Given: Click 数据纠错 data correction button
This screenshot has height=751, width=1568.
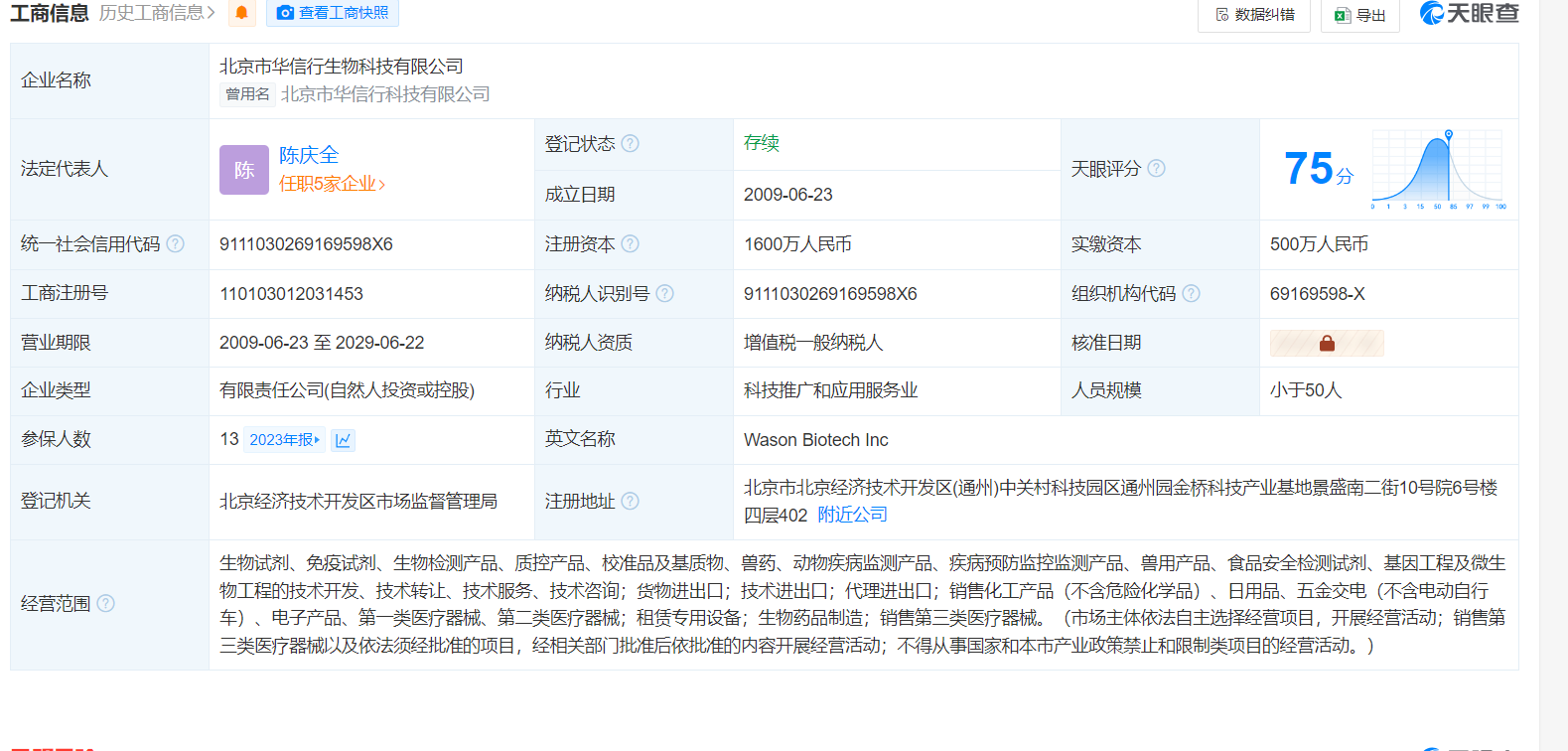Looking at the screenshot, I should 1254,15.
